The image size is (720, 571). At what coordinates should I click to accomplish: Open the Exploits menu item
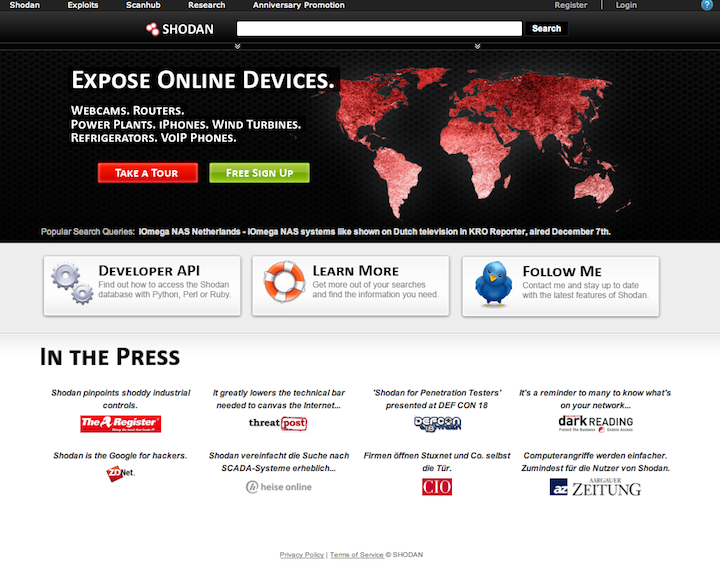point(83,5)
